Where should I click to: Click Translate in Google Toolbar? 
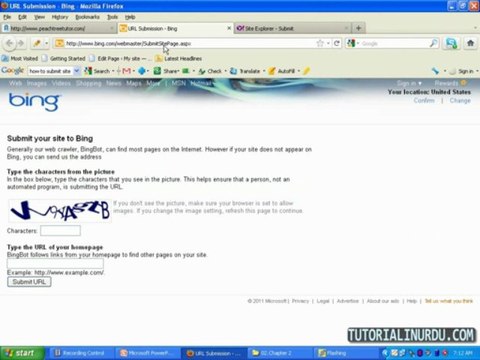[x=245, y=71]
